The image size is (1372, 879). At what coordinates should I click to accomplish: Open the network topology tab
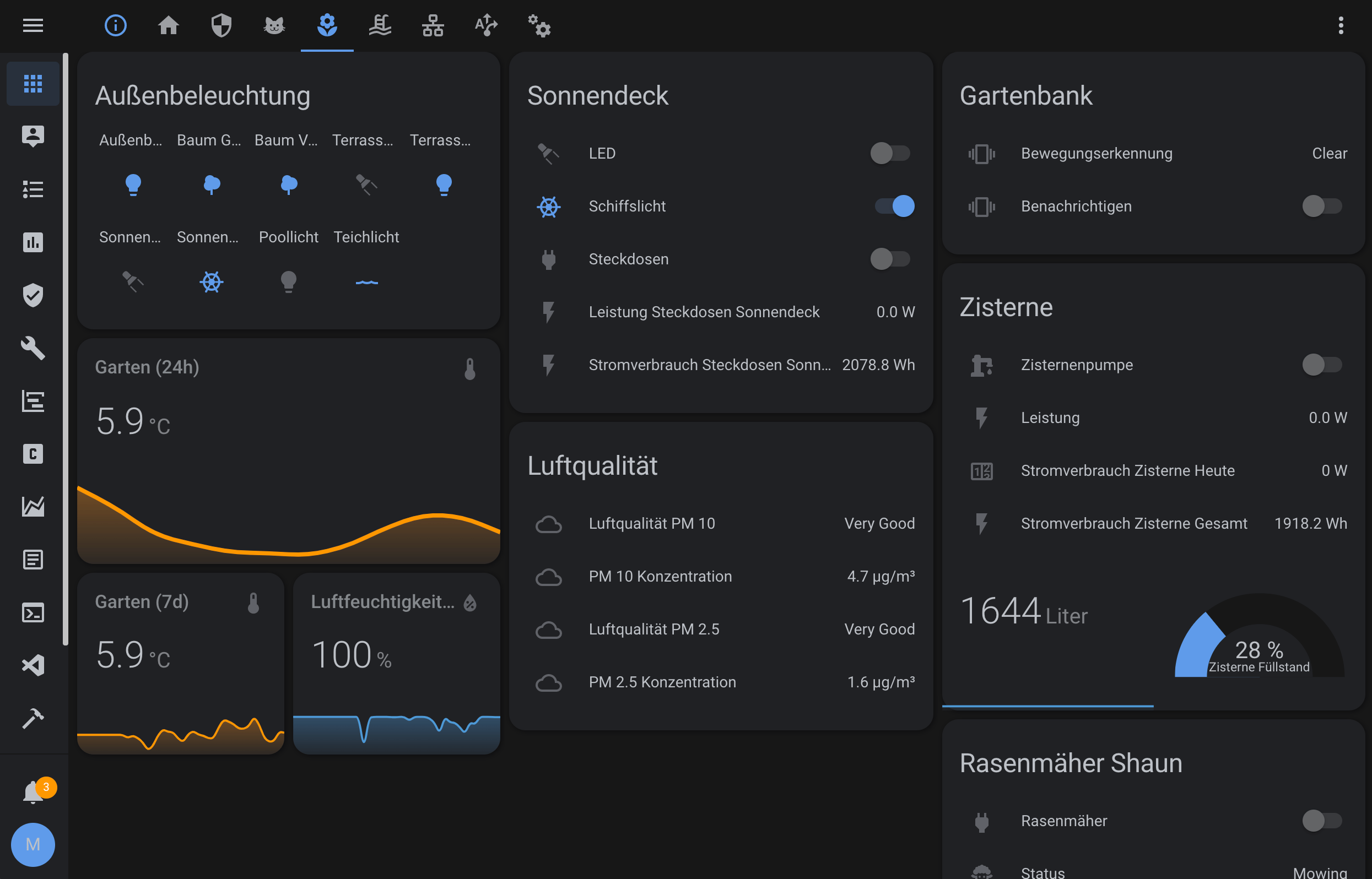432,25
